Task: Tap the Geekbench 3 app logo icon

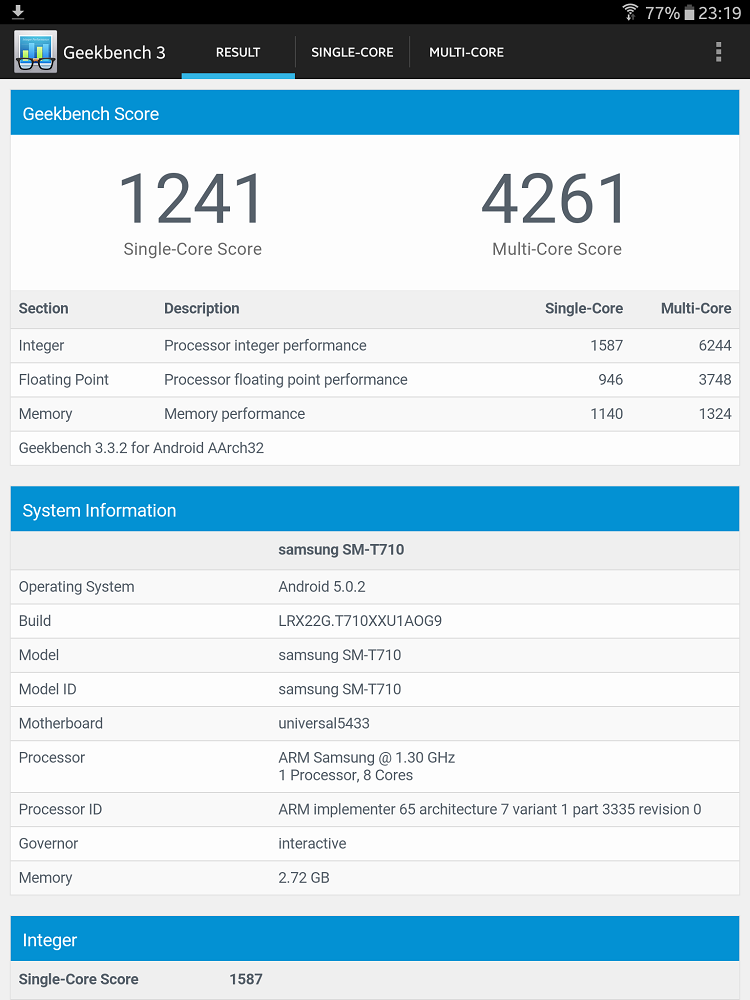Action: (35, 52)
